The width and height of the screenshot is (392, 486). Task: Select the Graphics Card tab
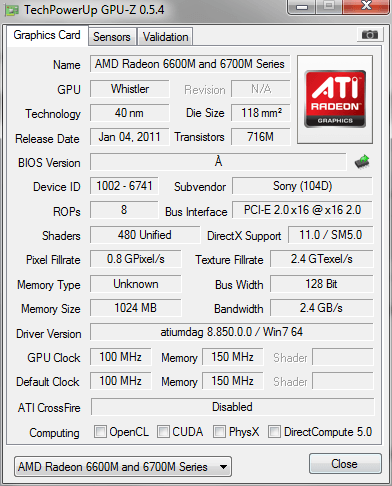47,35
